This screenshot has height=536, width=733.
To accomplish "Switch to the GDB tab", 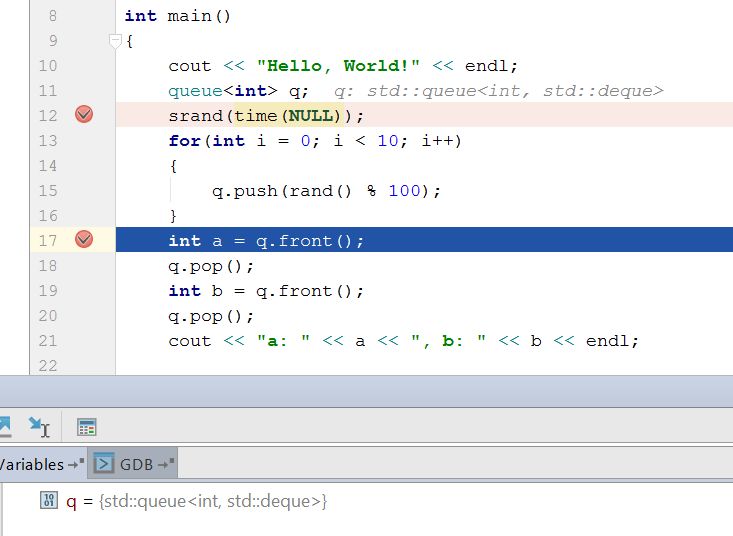I will 132,464.
